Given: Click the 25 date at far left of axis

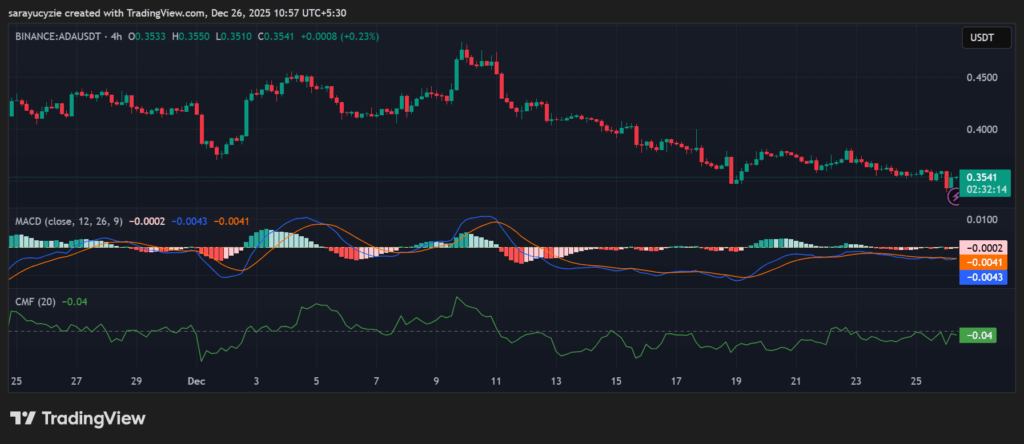Looking at the screenshot, I should pyautogui.click(x=16, y=382).
